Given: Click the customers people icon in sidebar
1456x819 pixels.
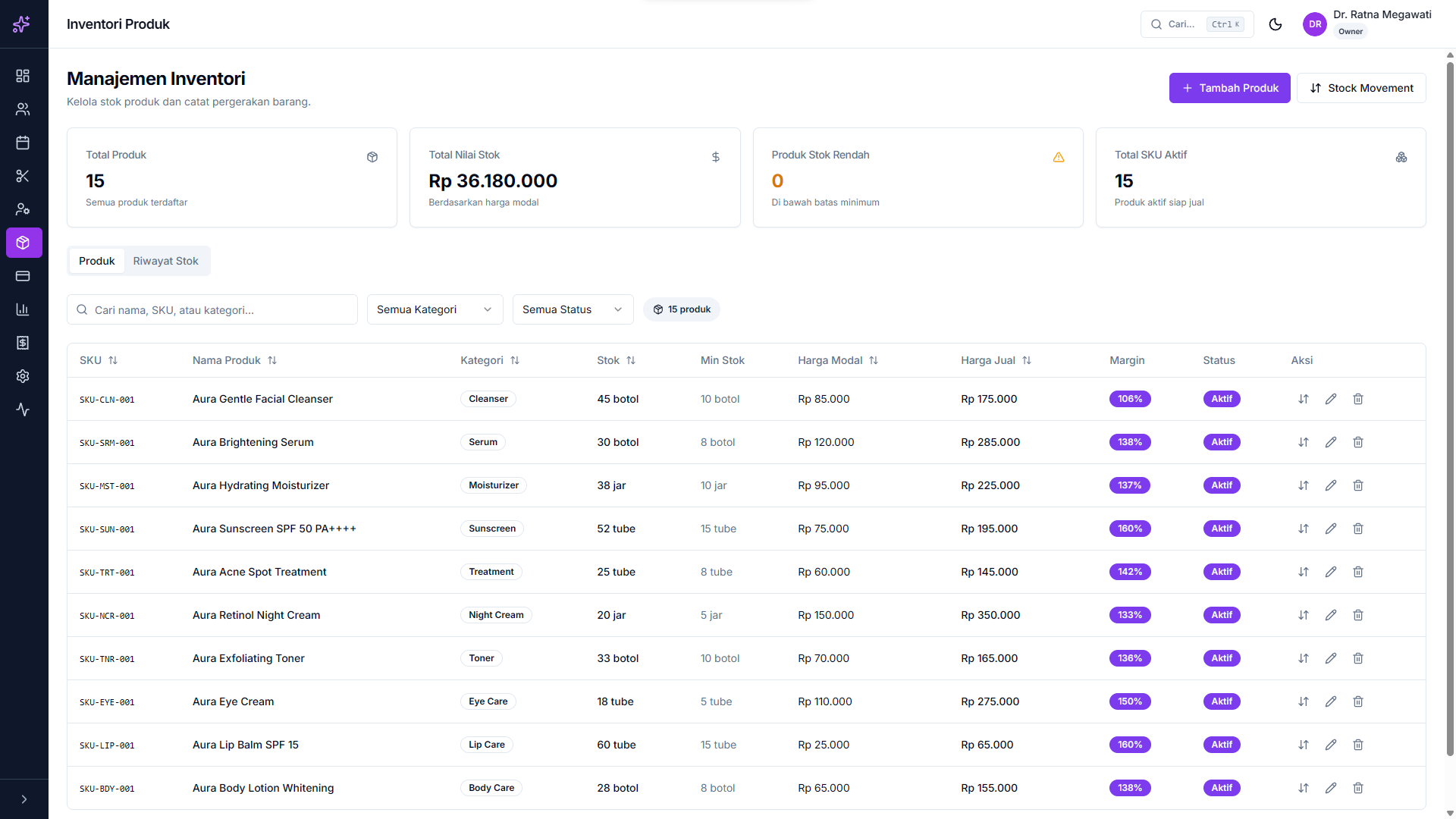Looking at the screenshot, I should (x=23, y=109).
